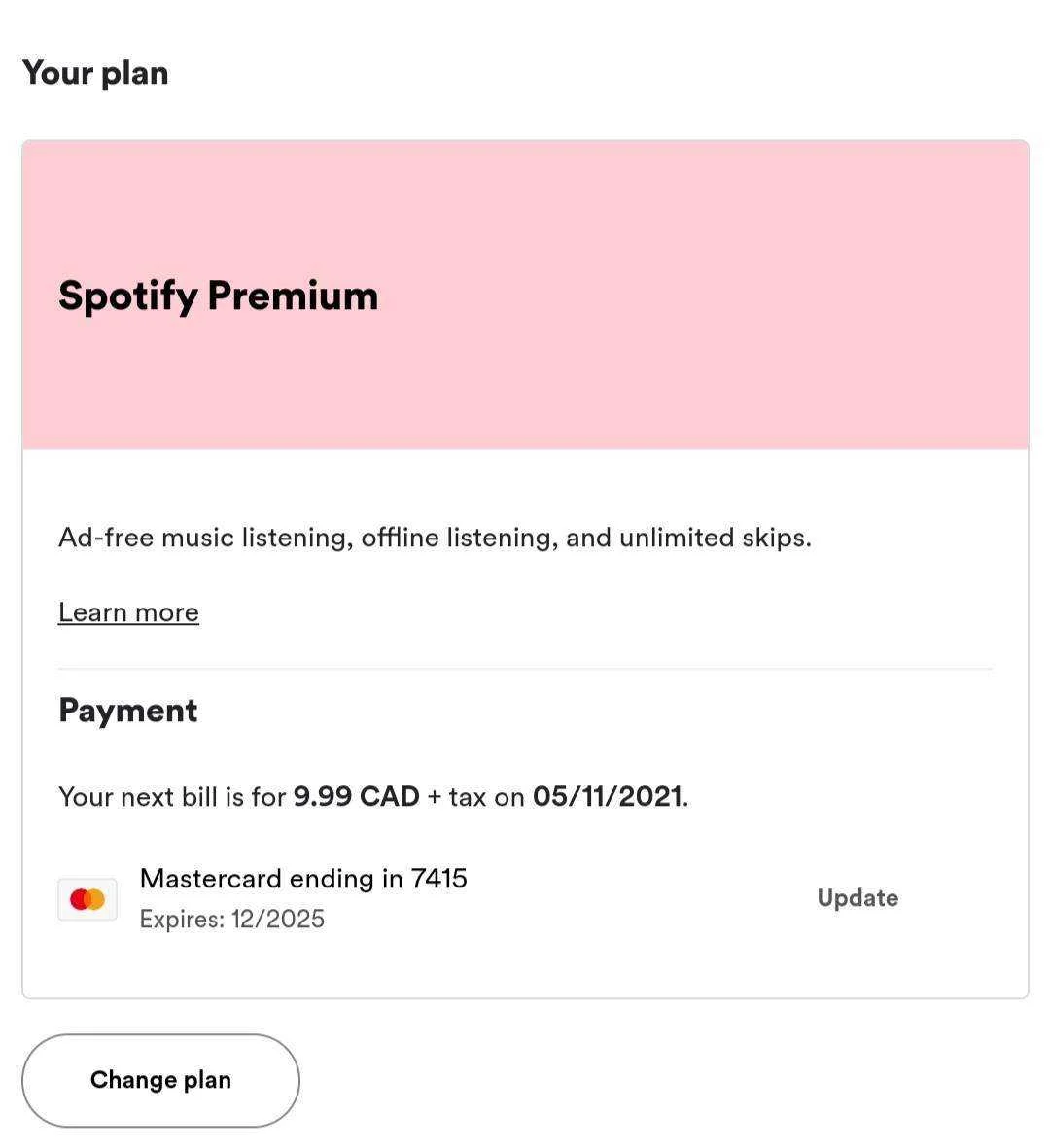Click the Expires: 12/2025 label
Screen dimensions: 1050x1148
click(x=232, y=919)
